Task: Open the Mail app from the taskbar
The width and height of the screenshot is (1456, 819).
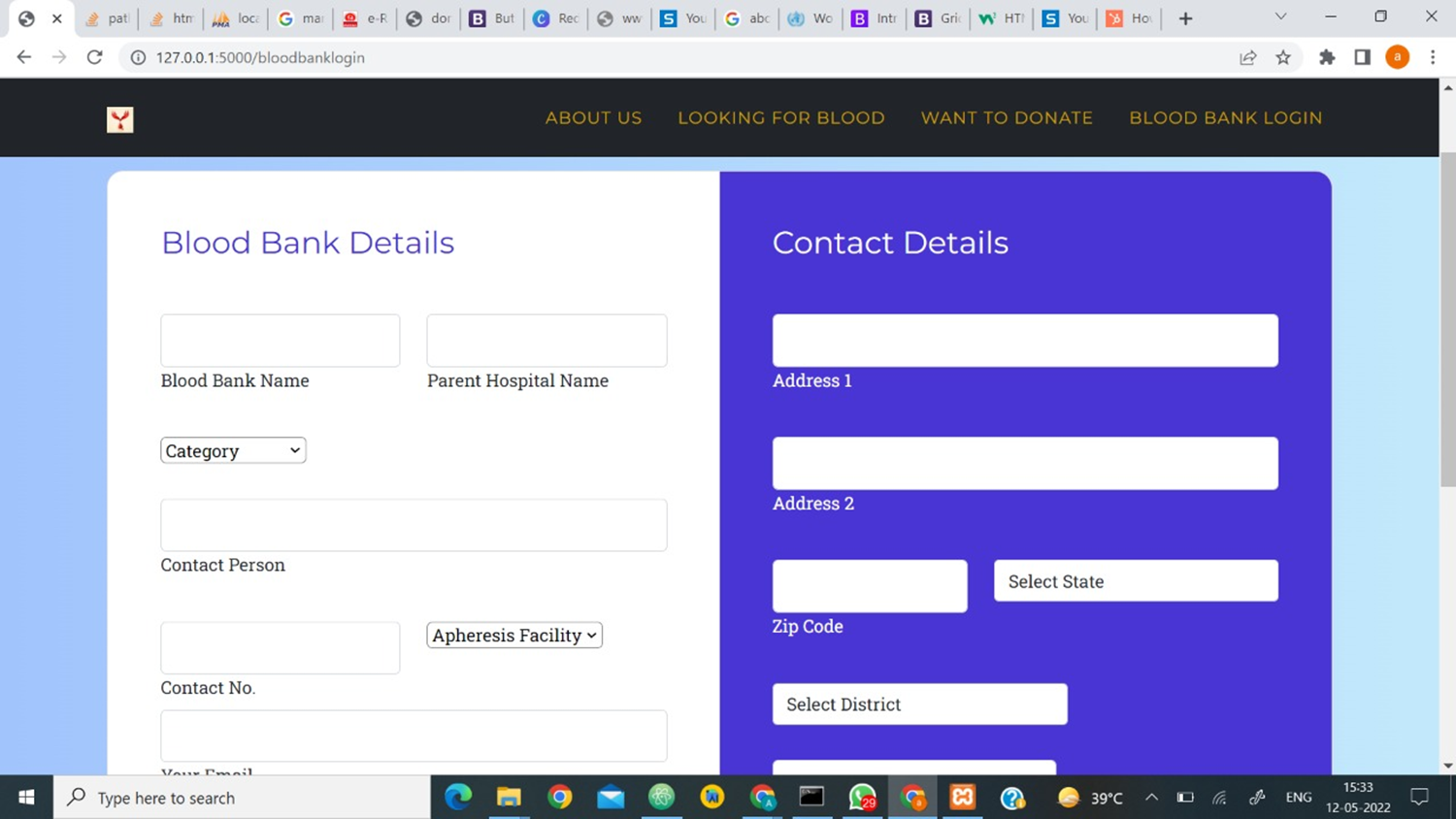Action: (x=611, y=798)
